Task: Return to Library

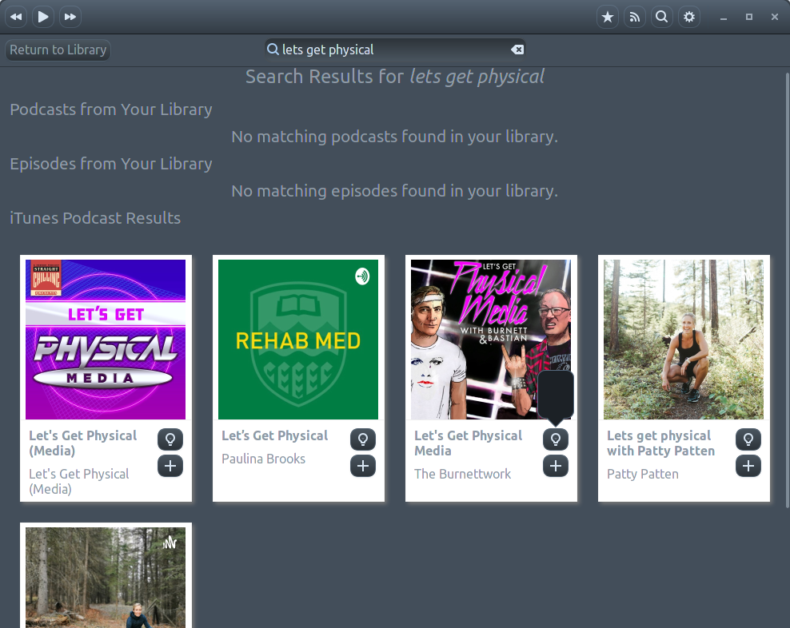Action: [x=58, y=50]
